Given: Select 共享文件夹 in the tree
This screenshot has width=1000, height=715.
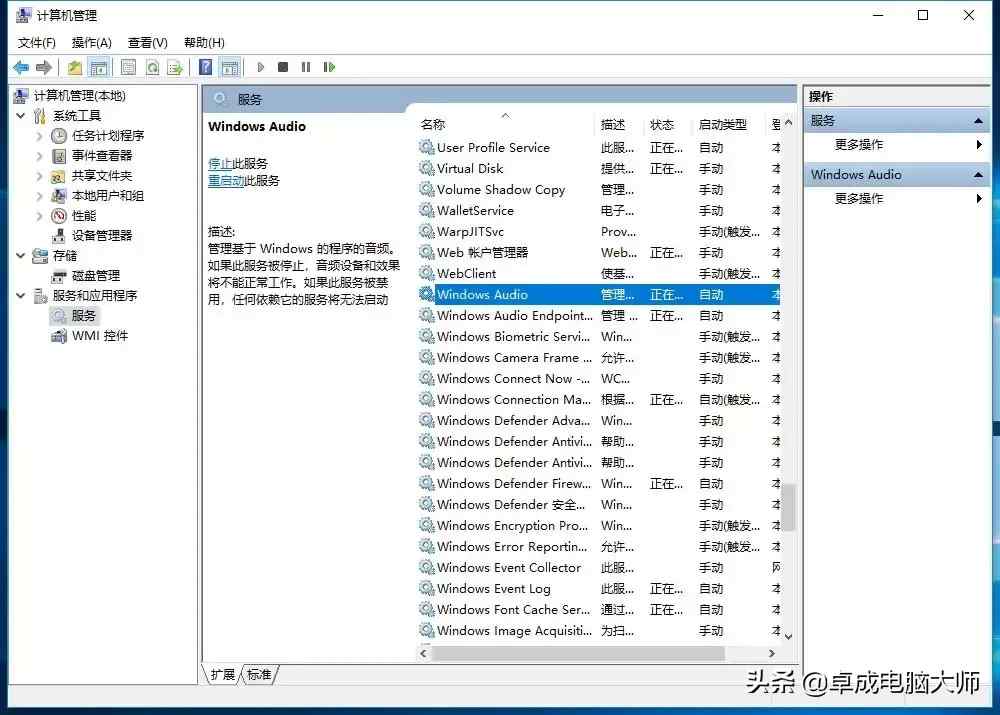Looking at the screenshot, I should point(102,175).
